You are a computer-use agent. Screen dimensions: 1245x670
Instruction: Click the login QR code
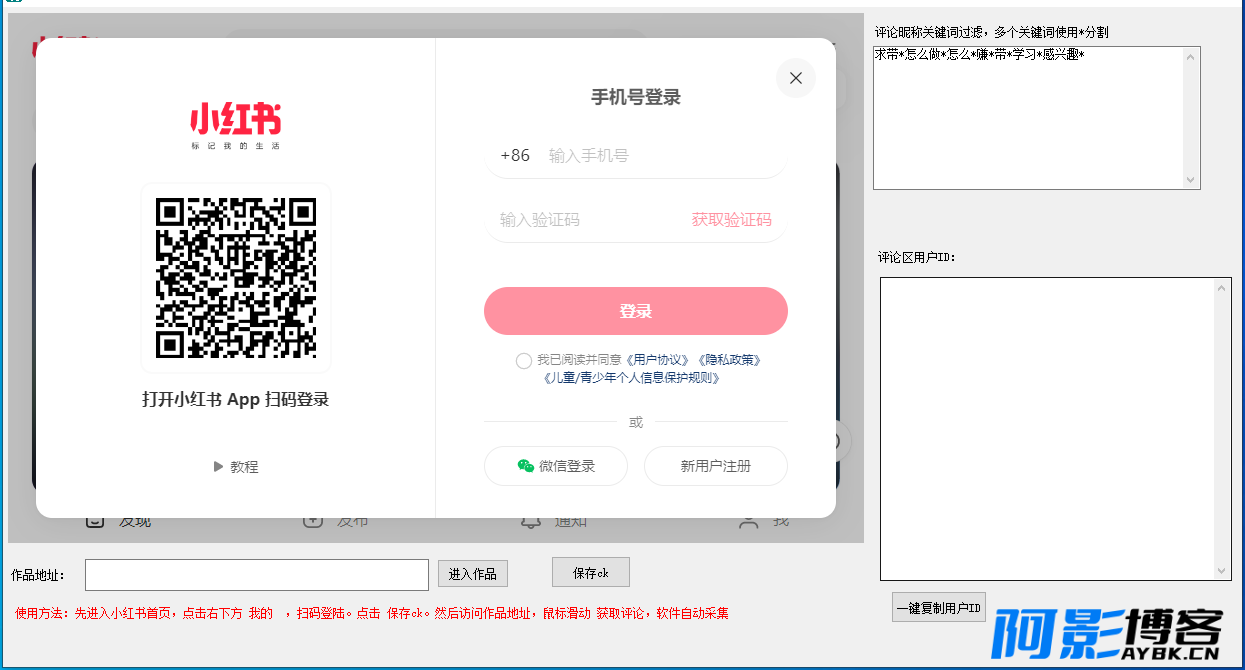coord(236,278)
